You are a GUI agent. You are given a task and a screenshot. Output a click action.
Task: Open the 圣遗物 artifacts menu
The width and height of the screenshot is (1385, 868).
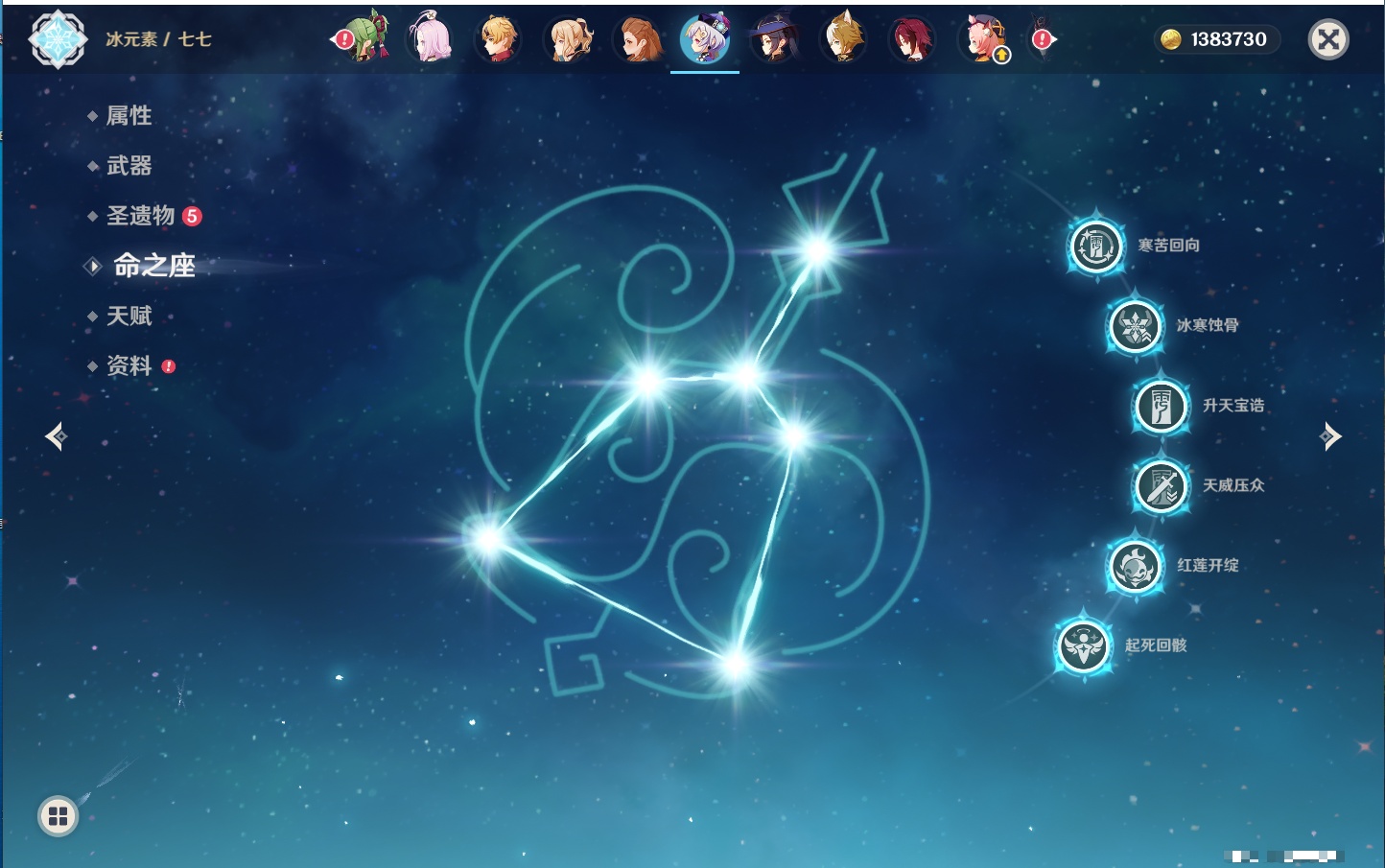point(141,216)
